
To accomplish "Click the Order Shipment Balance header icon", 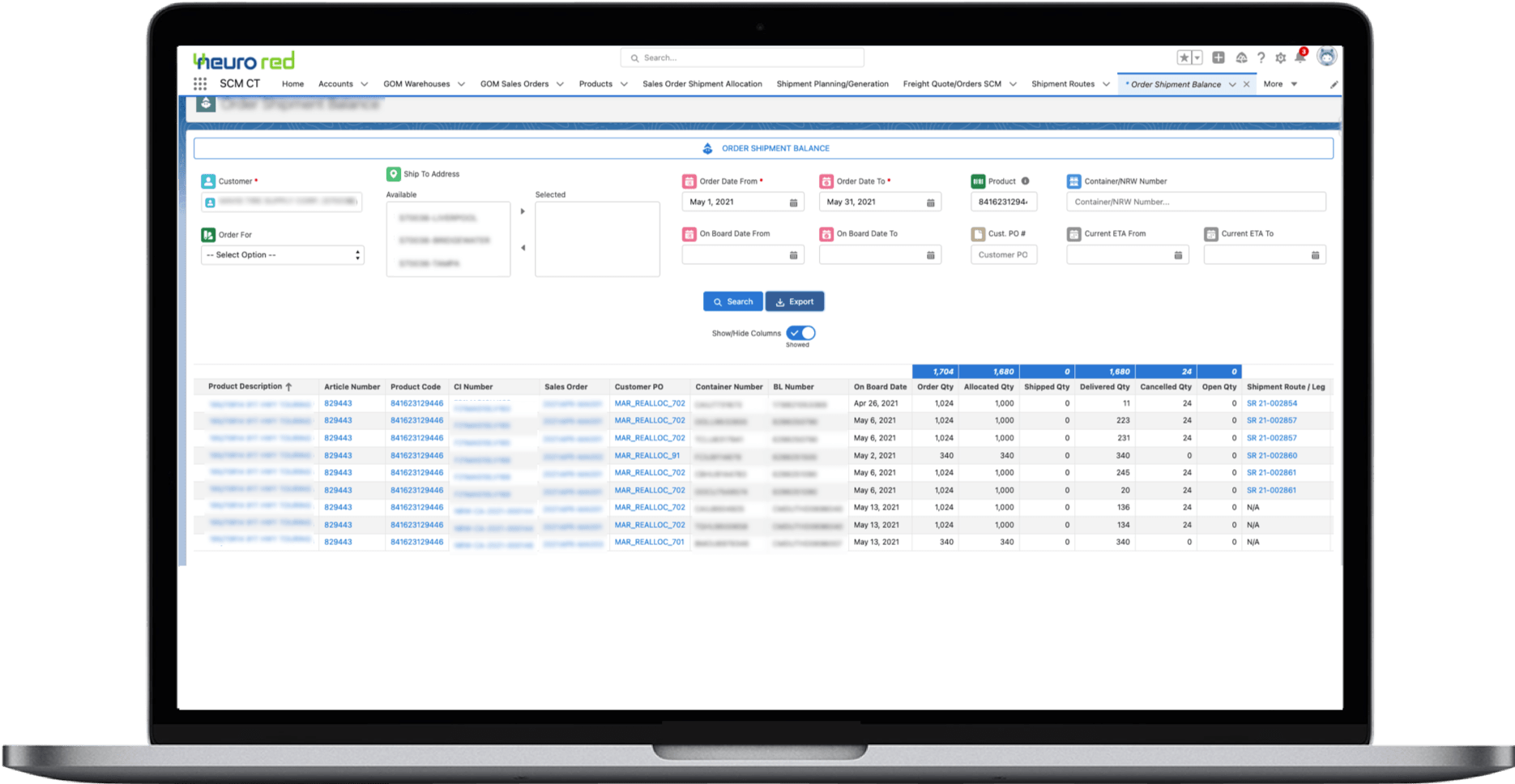I will point(206,104).
